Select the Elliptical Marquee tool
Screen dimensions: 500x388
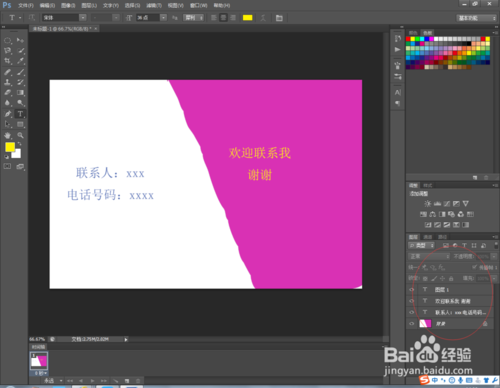click(8, 41)
